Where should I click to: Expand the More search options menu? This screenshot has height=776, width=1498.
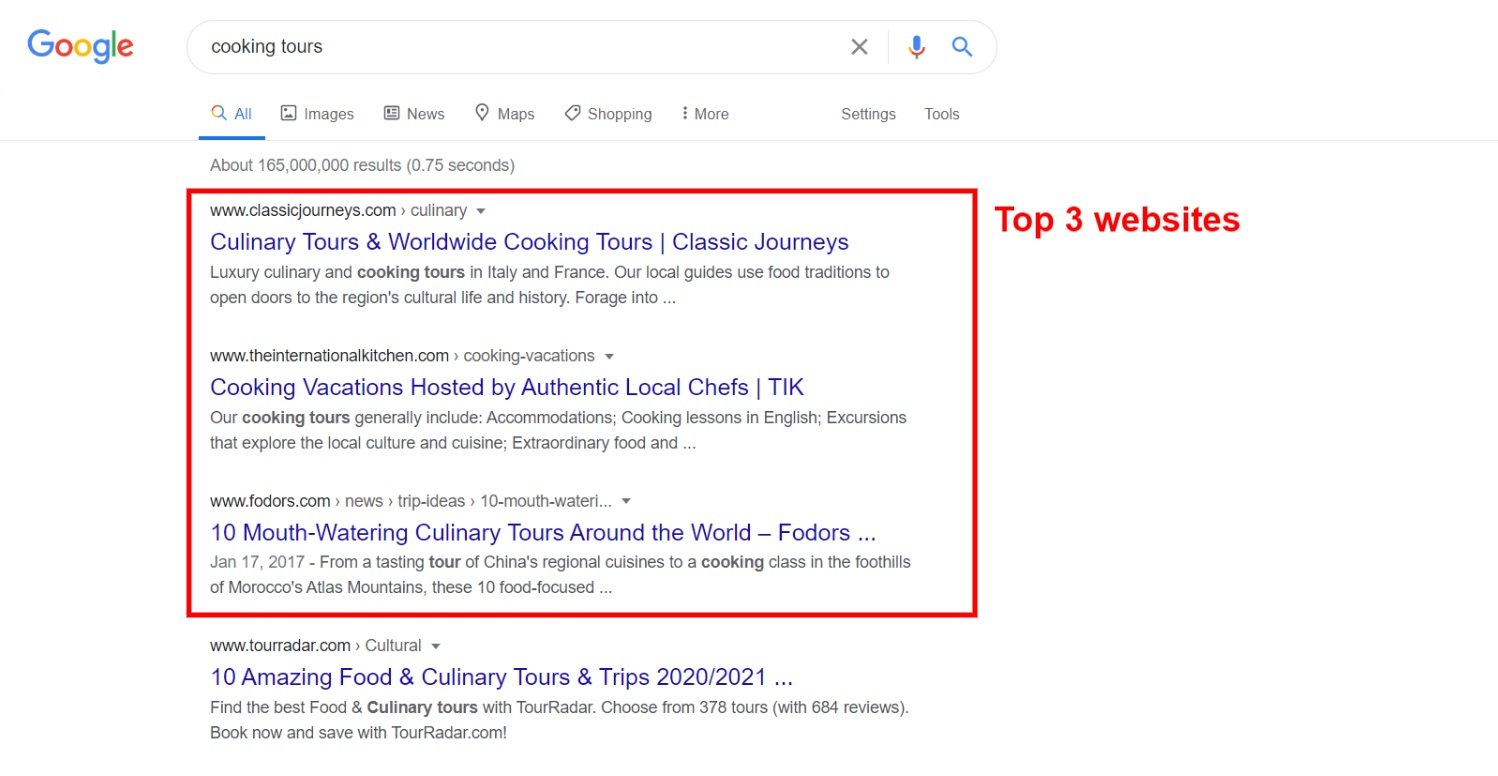[x=705, y=114]
